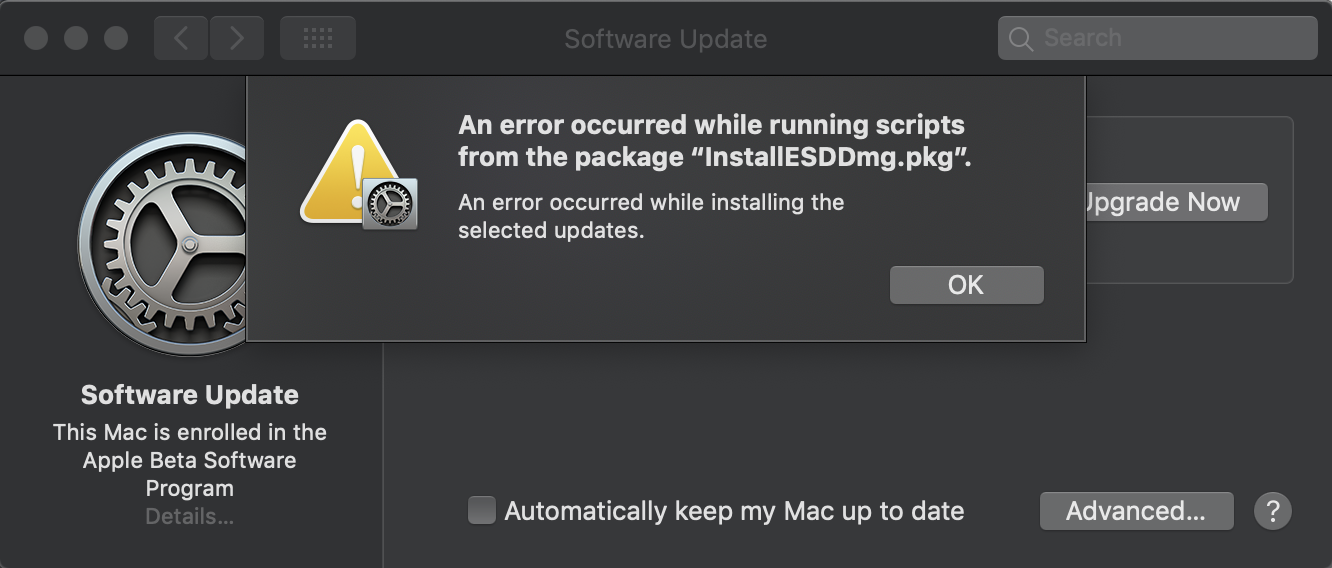This screenshot has height=568, width=1332.
Task: Click the magnifying glass search icon
Action: point(1021,39)
